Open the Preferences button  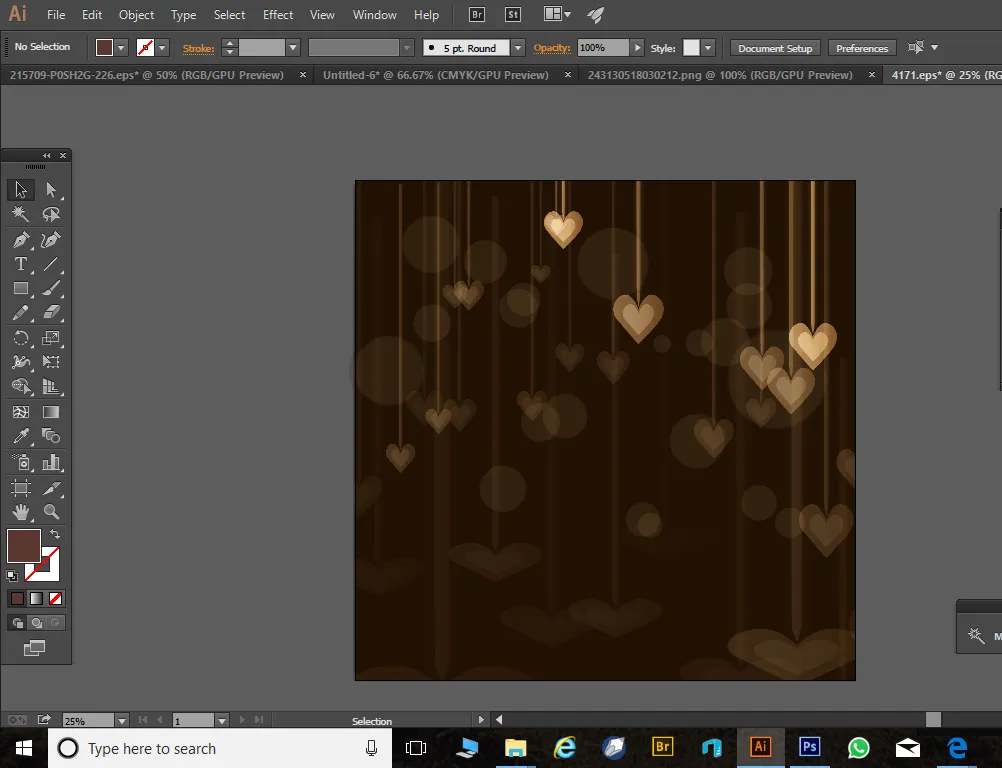[862, 48]
